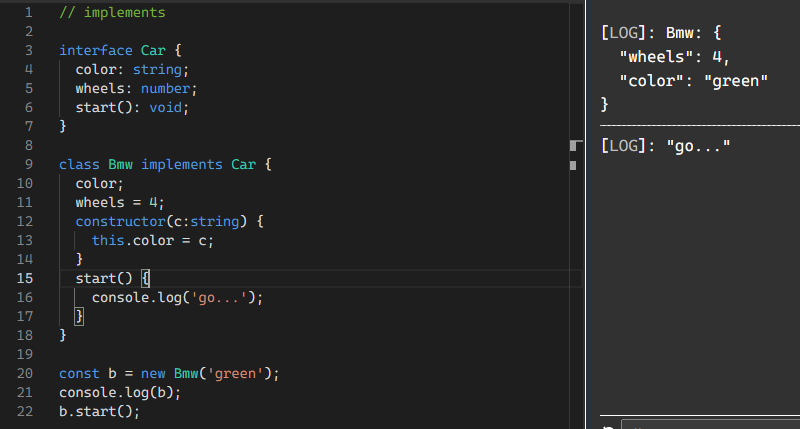The width and height of the screenshot is (800, 429).
Task: Click line number 12 in the gutter
Action: 24,221
